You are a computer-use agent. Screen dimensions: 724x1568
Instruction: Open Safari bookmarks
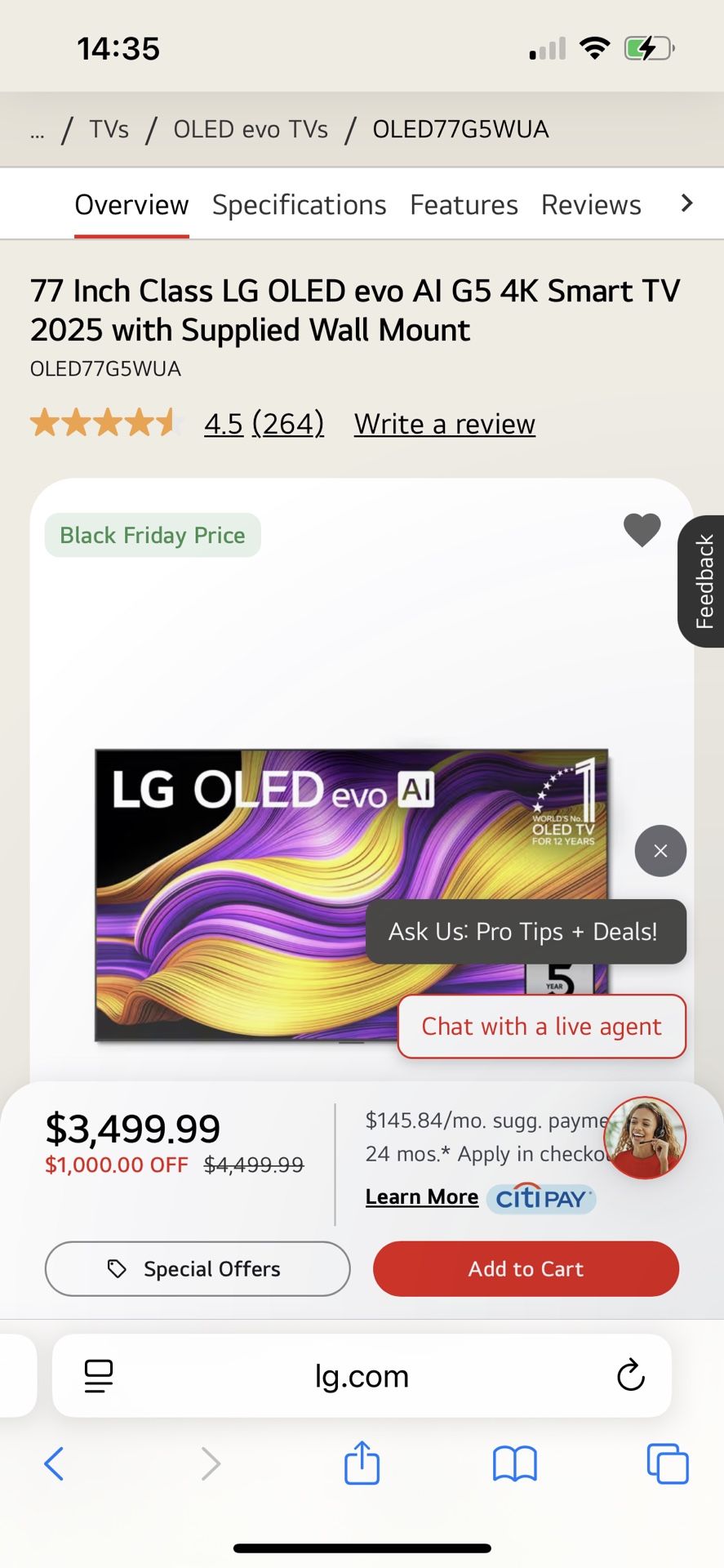coord(514,1463)
